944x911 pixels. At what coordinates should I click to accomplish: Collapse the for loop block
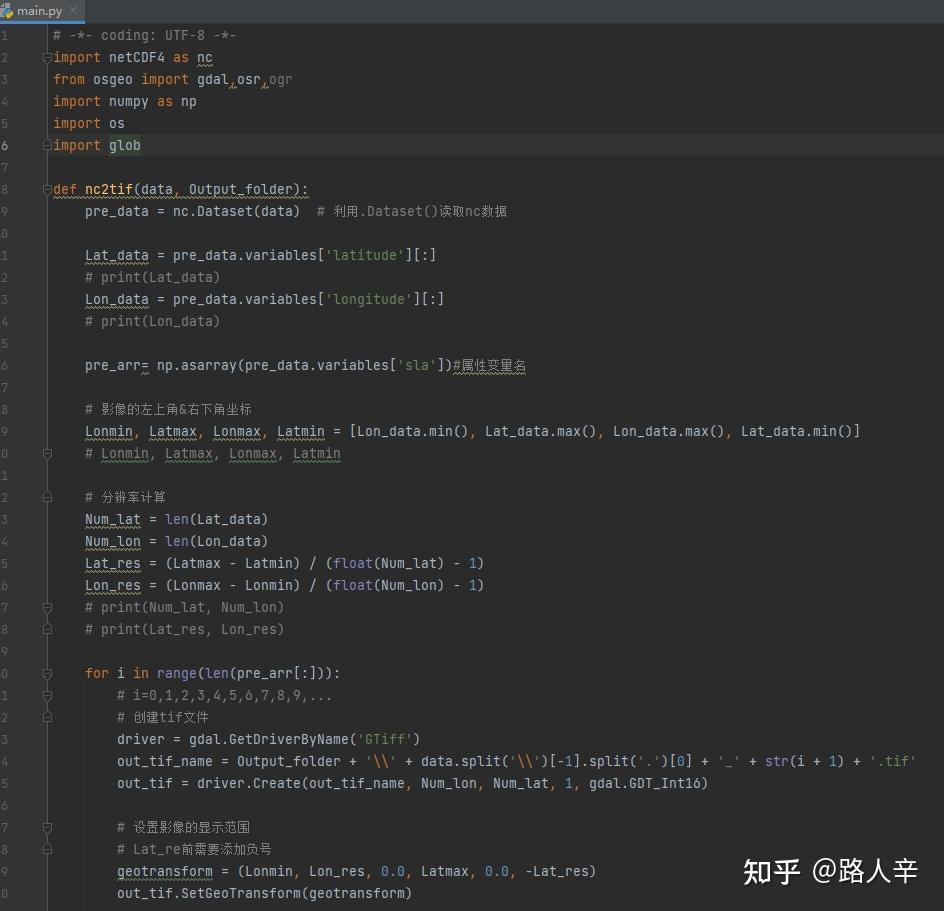(x=46, y=673)
